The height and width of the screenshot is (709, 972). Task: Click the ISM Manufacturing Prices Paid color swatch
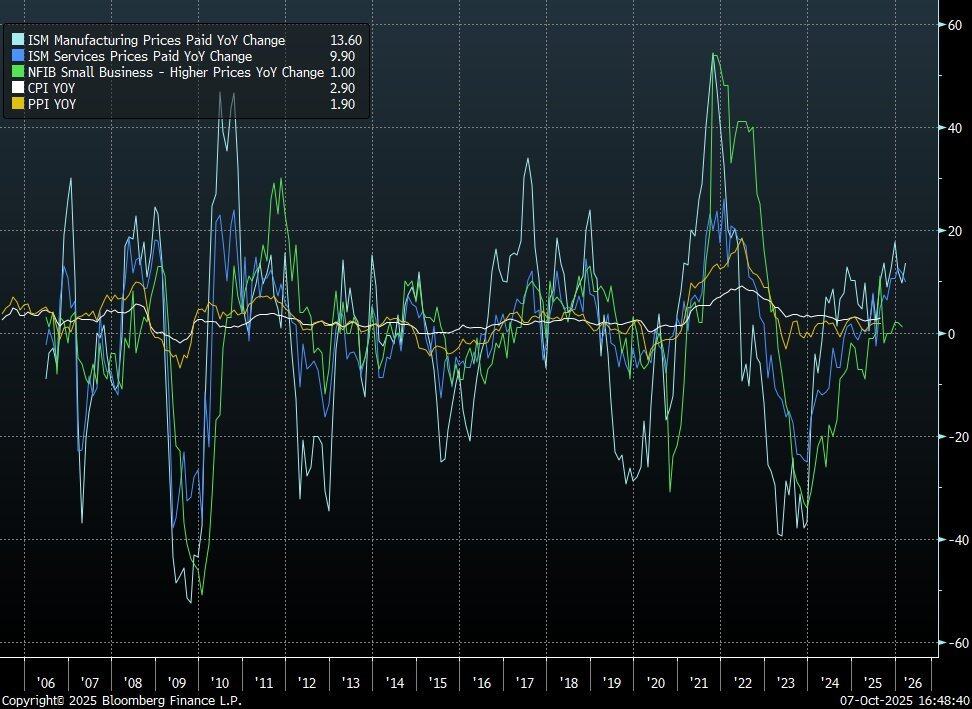(x=17, y=40)
